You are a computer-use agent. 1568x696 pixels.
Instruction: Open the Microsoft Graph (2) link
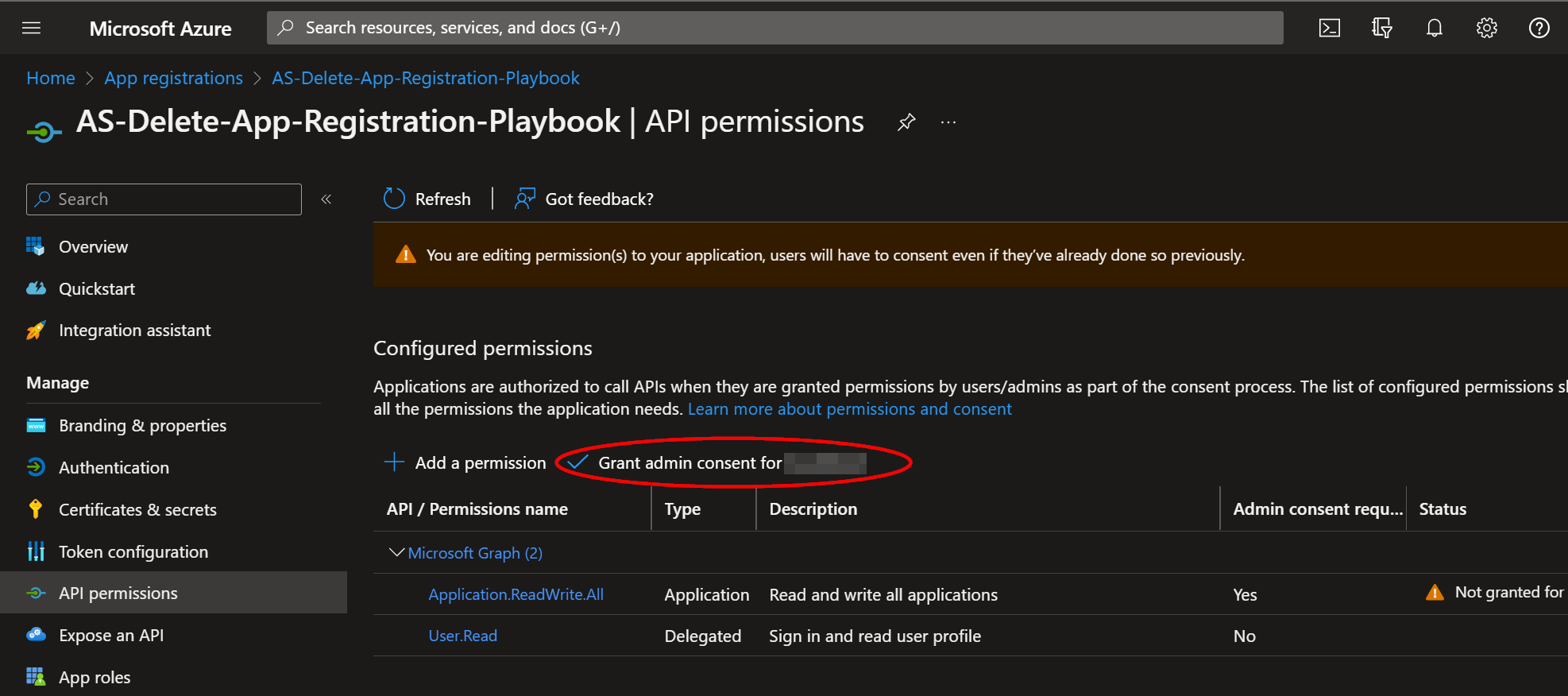click(475, 553)
